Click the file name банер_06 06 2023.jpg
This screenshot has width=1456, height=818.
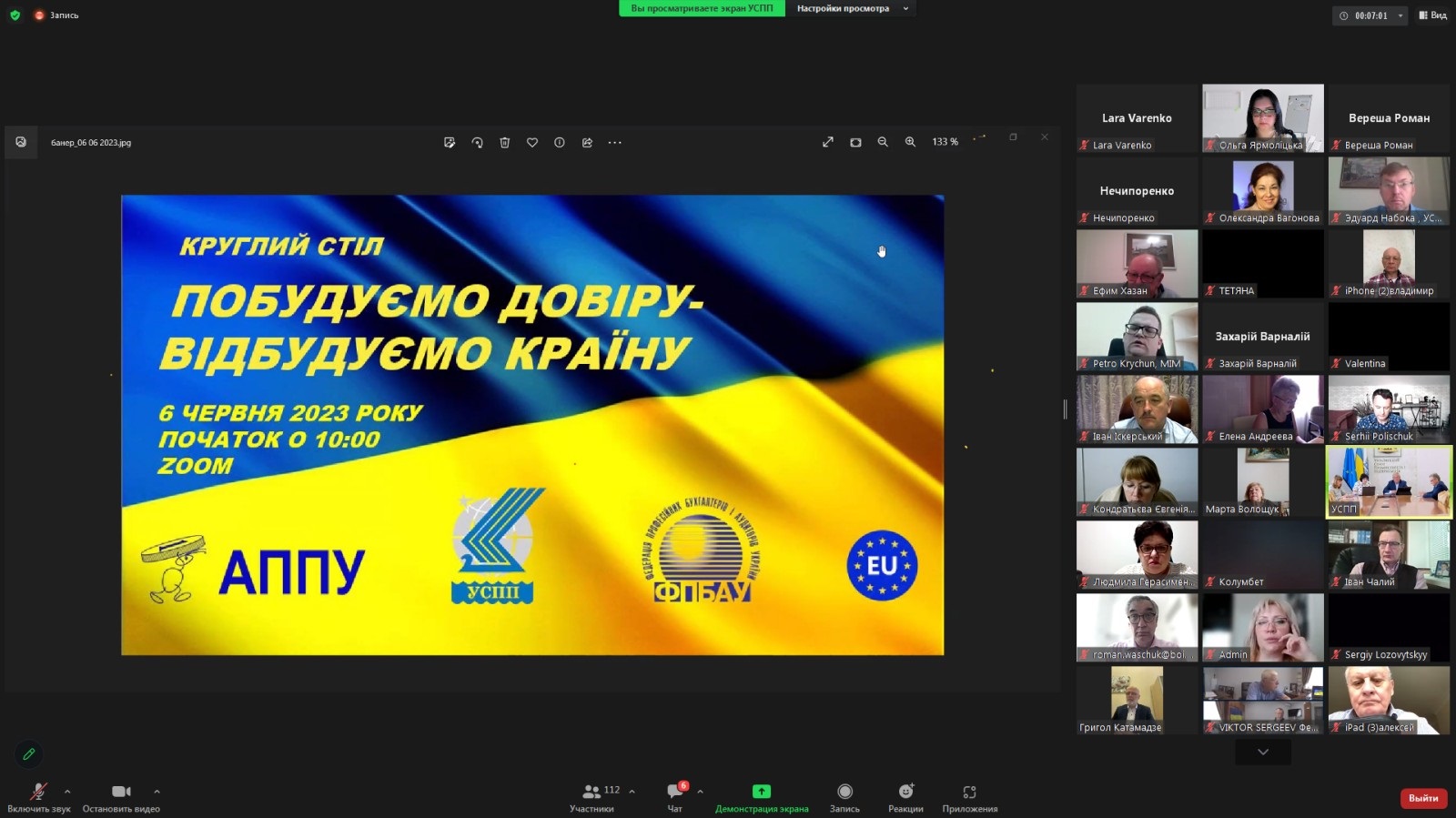(x=91, y=143)
